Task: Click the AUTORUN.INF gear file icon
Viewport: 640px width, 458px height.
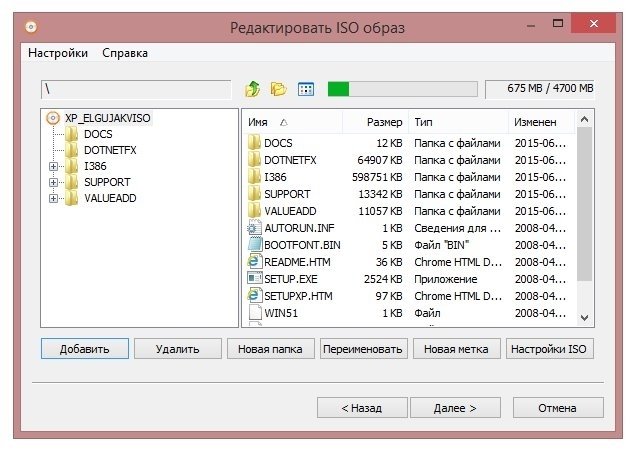Action: coord(254,228)
